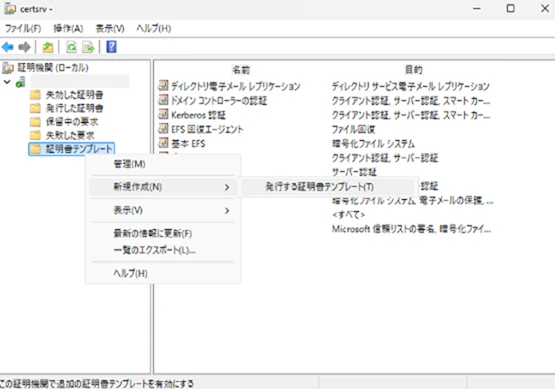Collapse the CA server tree node
Screen dimensions: 555x389
click(x=7, y=82)
